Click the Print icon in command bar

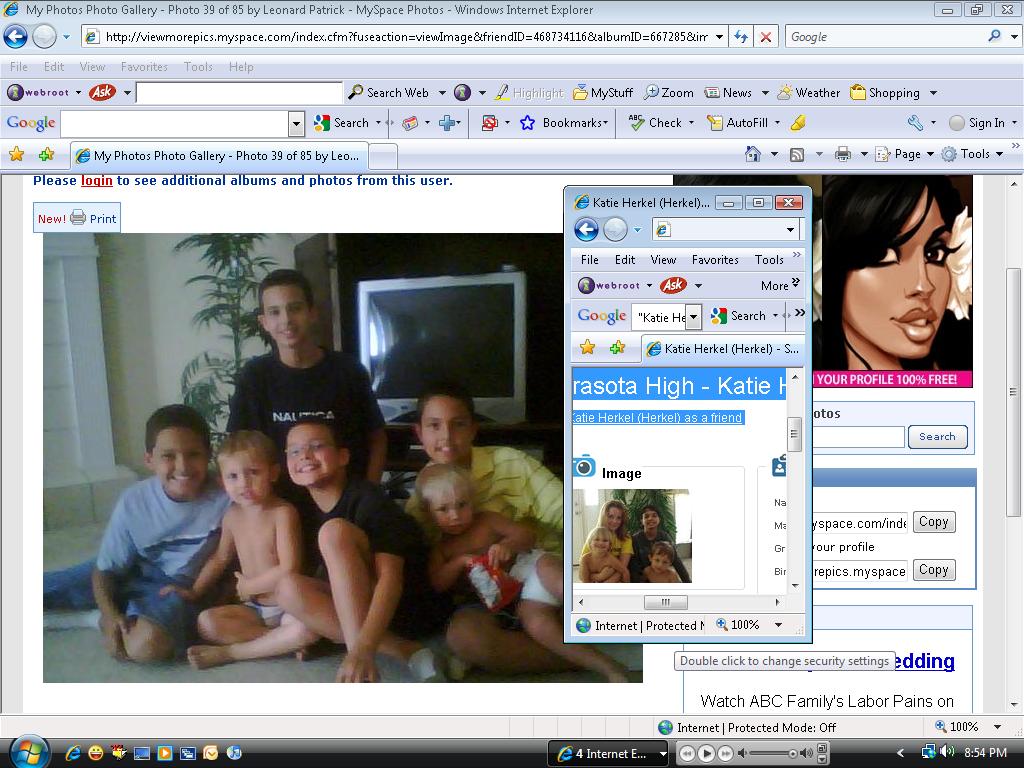coord(842,154)
